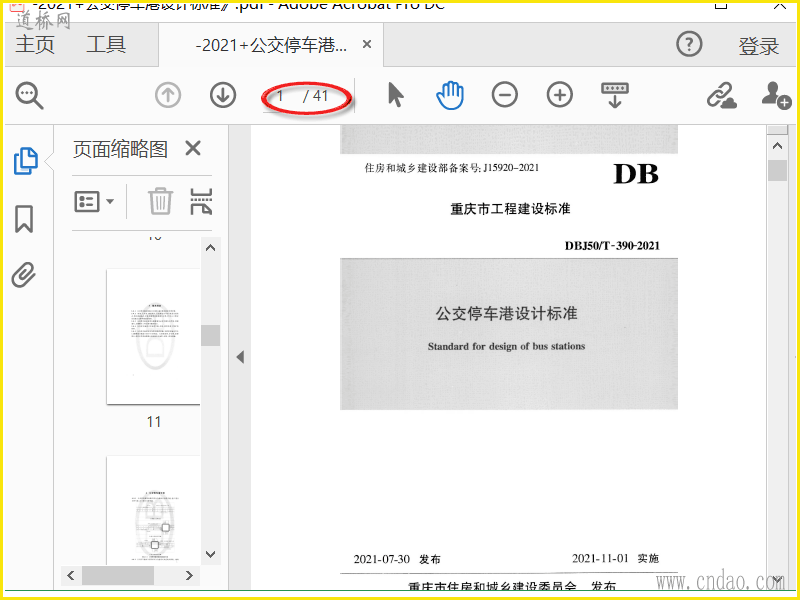The width and height of the screenshot is (800, 600).
Task: Go to previous page with up arrow
Action: (168, 95)
